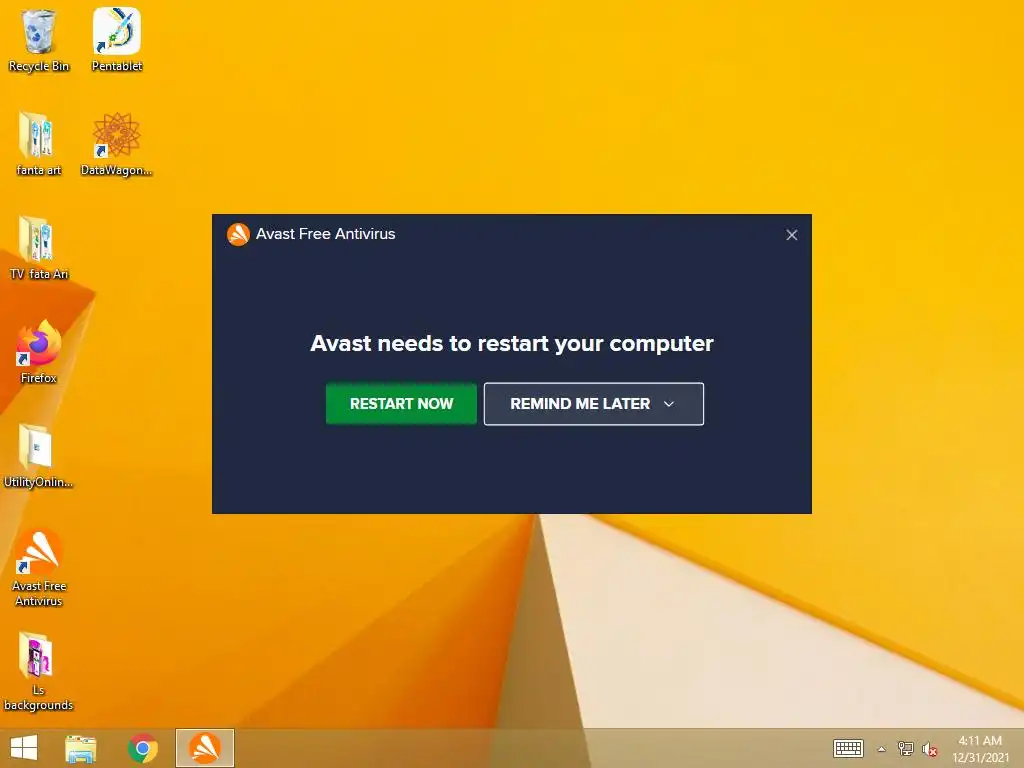Open File Explorer from the taskbar
The height and width of the screenshot is (768, 1024).
pos(80,748)
